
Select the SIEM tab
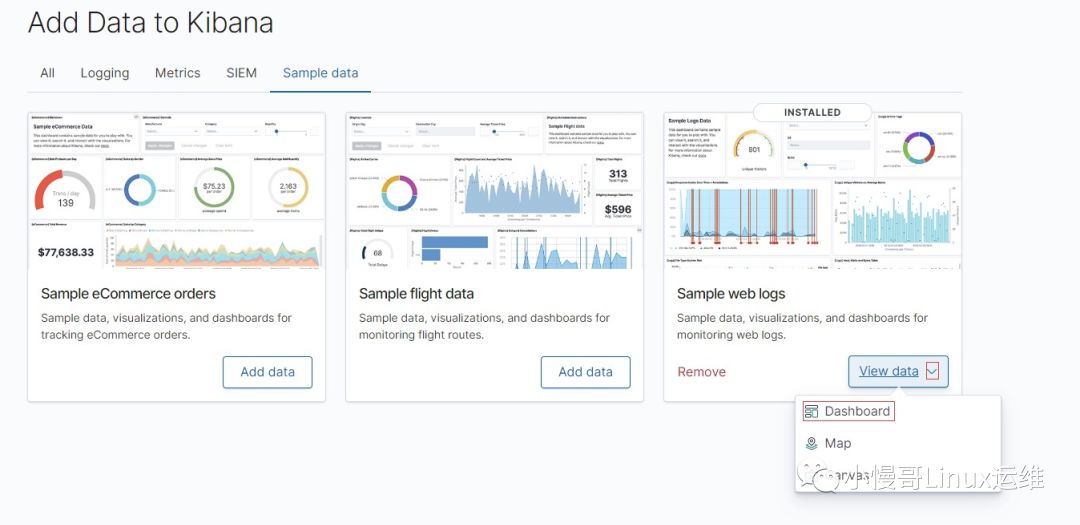pyautogui.click(x=241, y=73)
